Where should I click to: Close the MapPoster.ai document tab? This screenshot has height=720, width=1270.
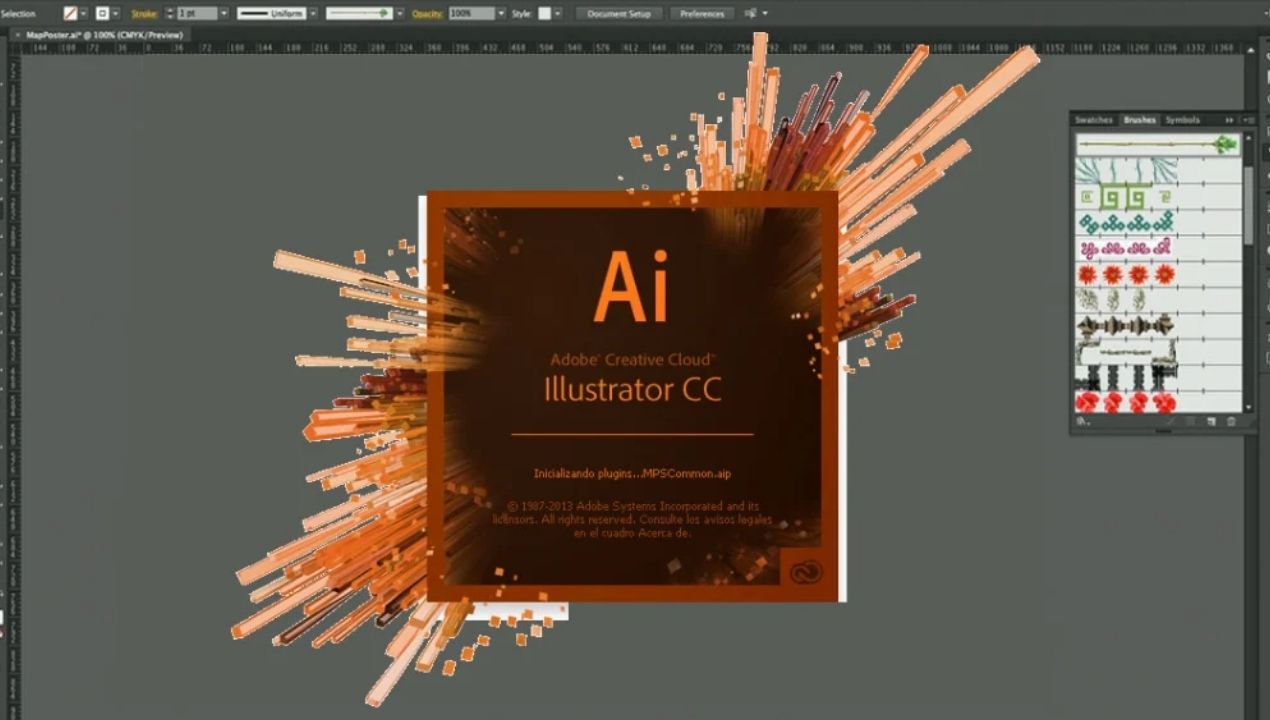[x=17, y=35]
